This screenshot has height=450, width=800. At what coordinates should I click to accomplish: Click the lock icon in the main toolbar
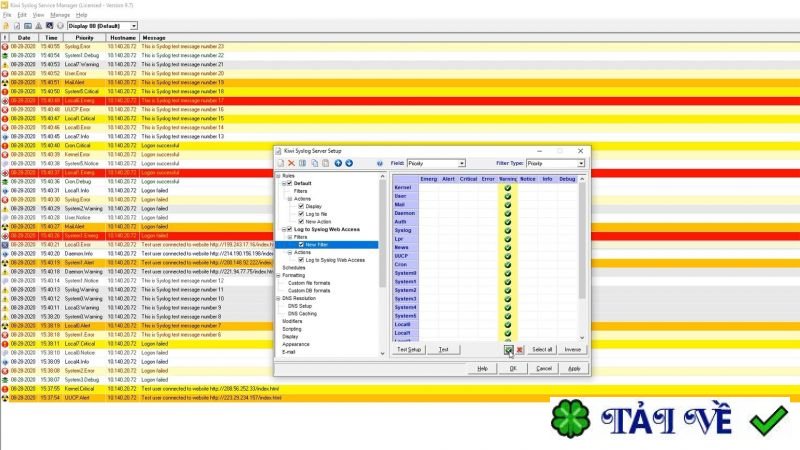click(6, 26)
